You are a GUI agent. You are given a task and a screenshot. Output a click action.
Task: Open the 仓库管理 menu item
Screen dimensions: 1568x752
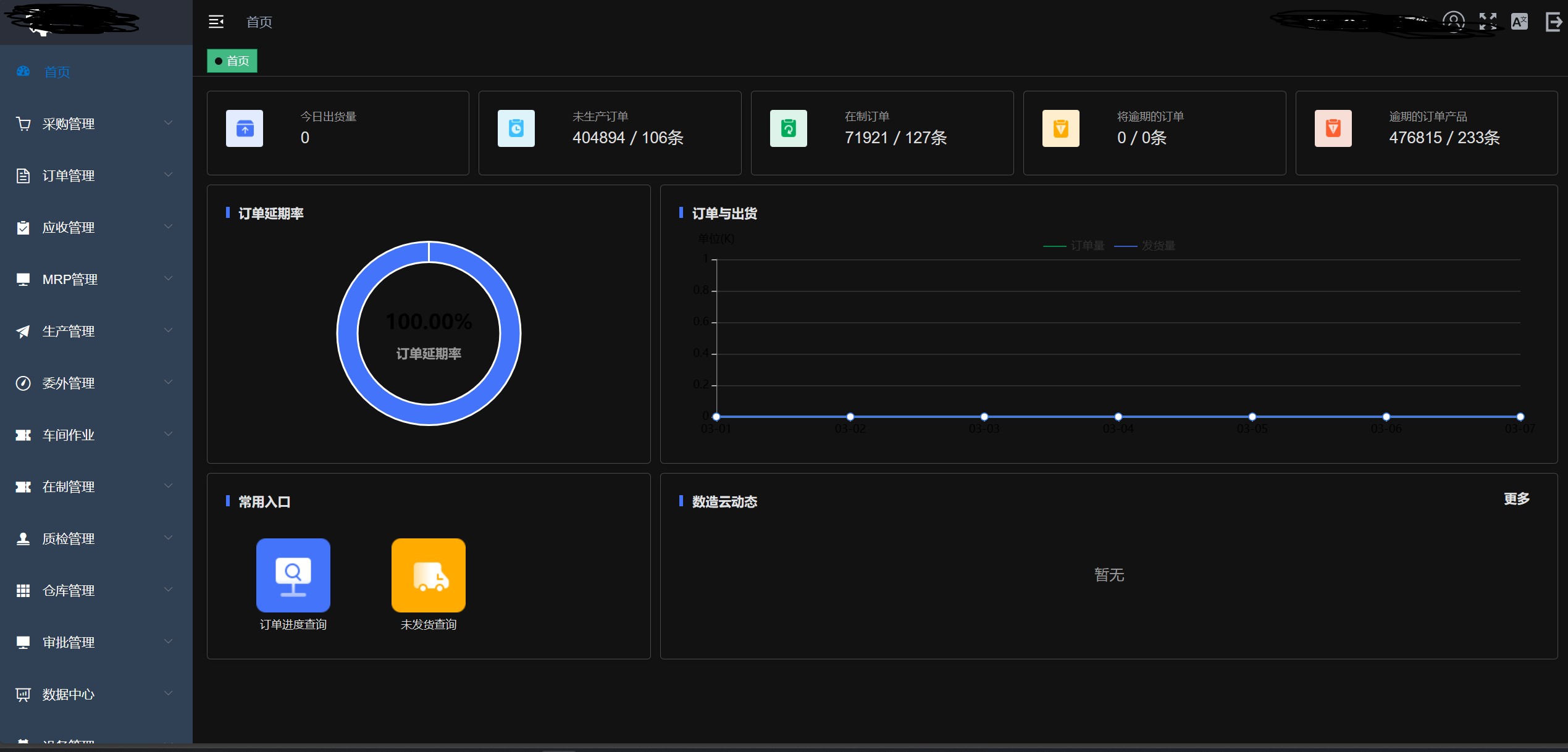pos(96,591)
